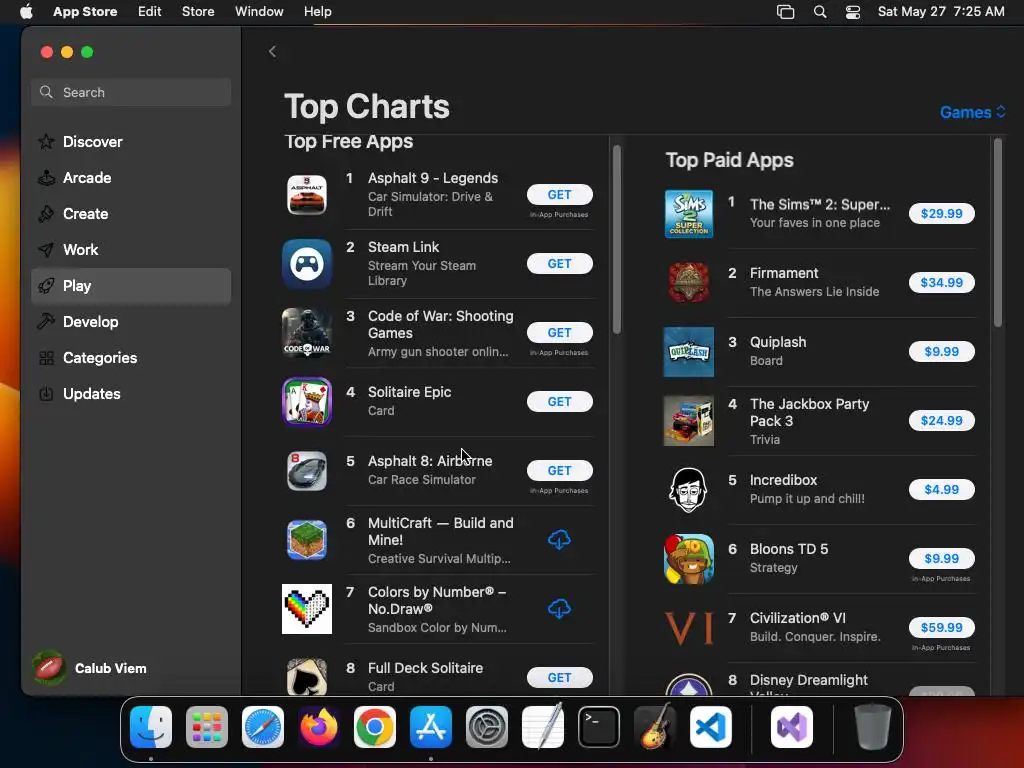Select the Play sidebar section

[131, 286]
